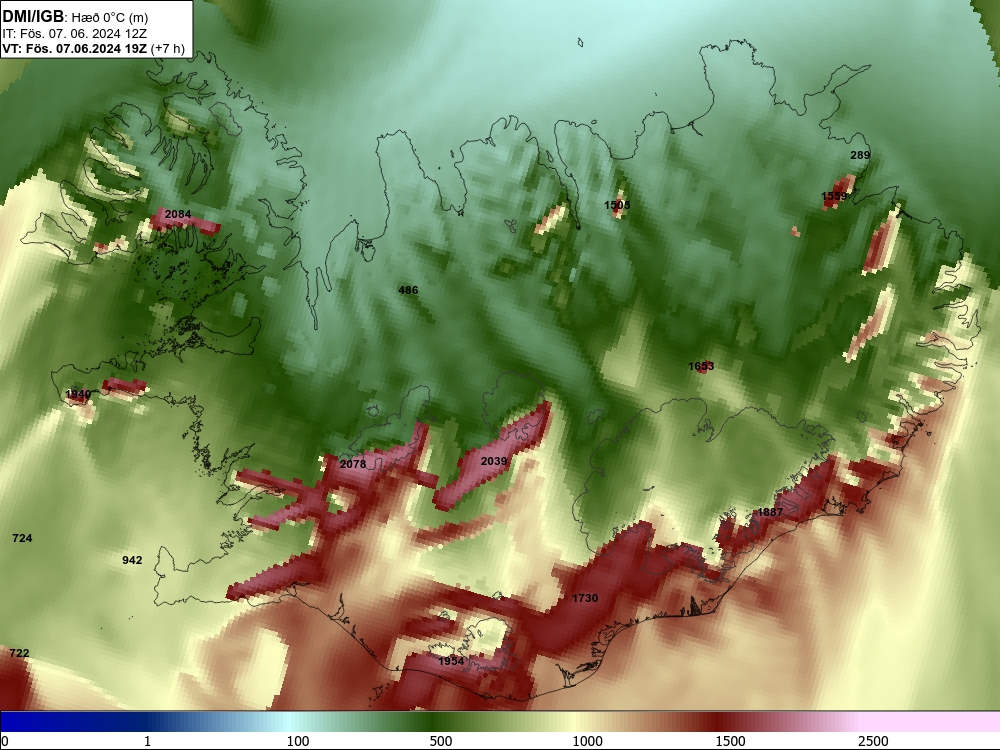Click the 1000 tick on the legend

pos(587,741)
